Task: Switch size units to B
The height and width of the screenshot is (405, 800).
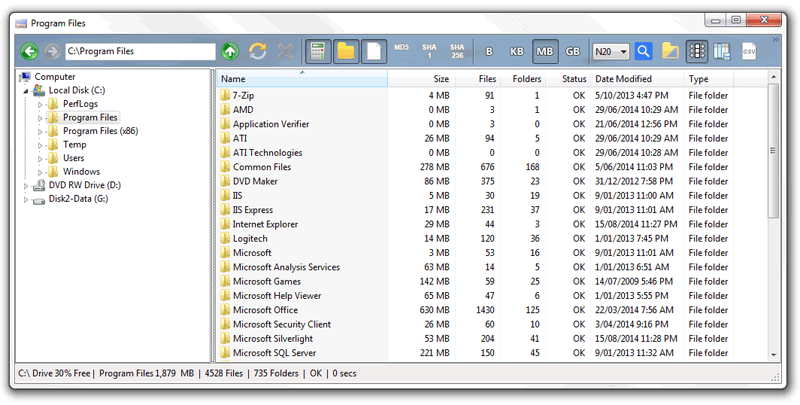Action: tap(489, 52)
